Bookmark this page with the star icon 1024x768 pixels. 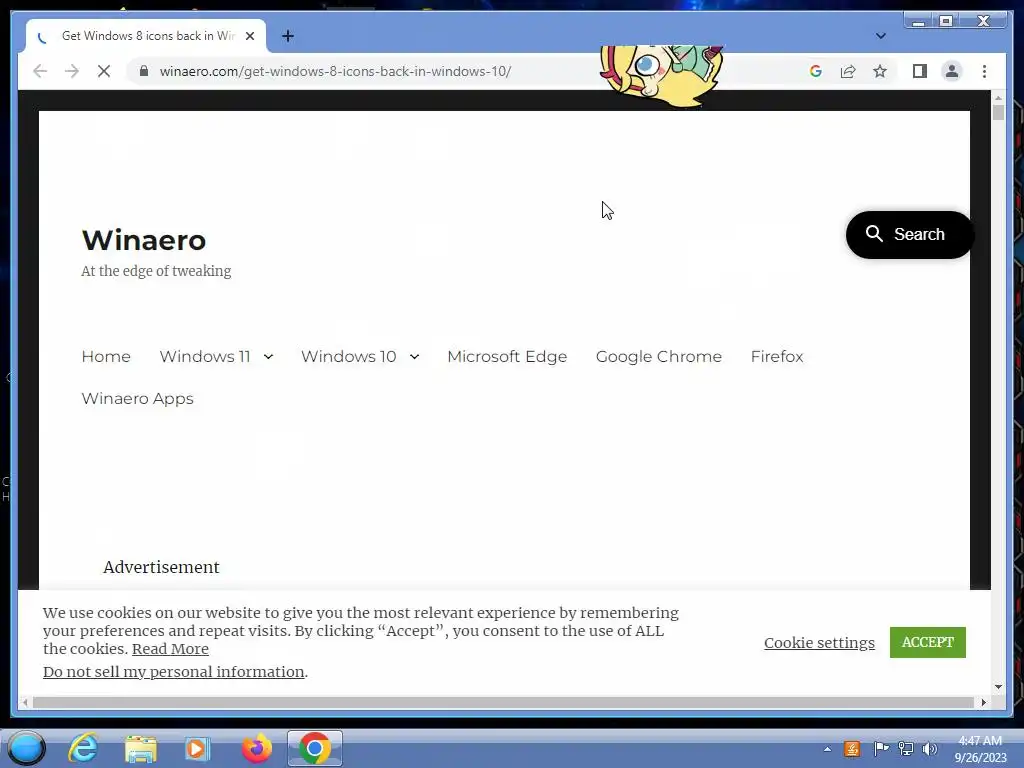point(880,71)
